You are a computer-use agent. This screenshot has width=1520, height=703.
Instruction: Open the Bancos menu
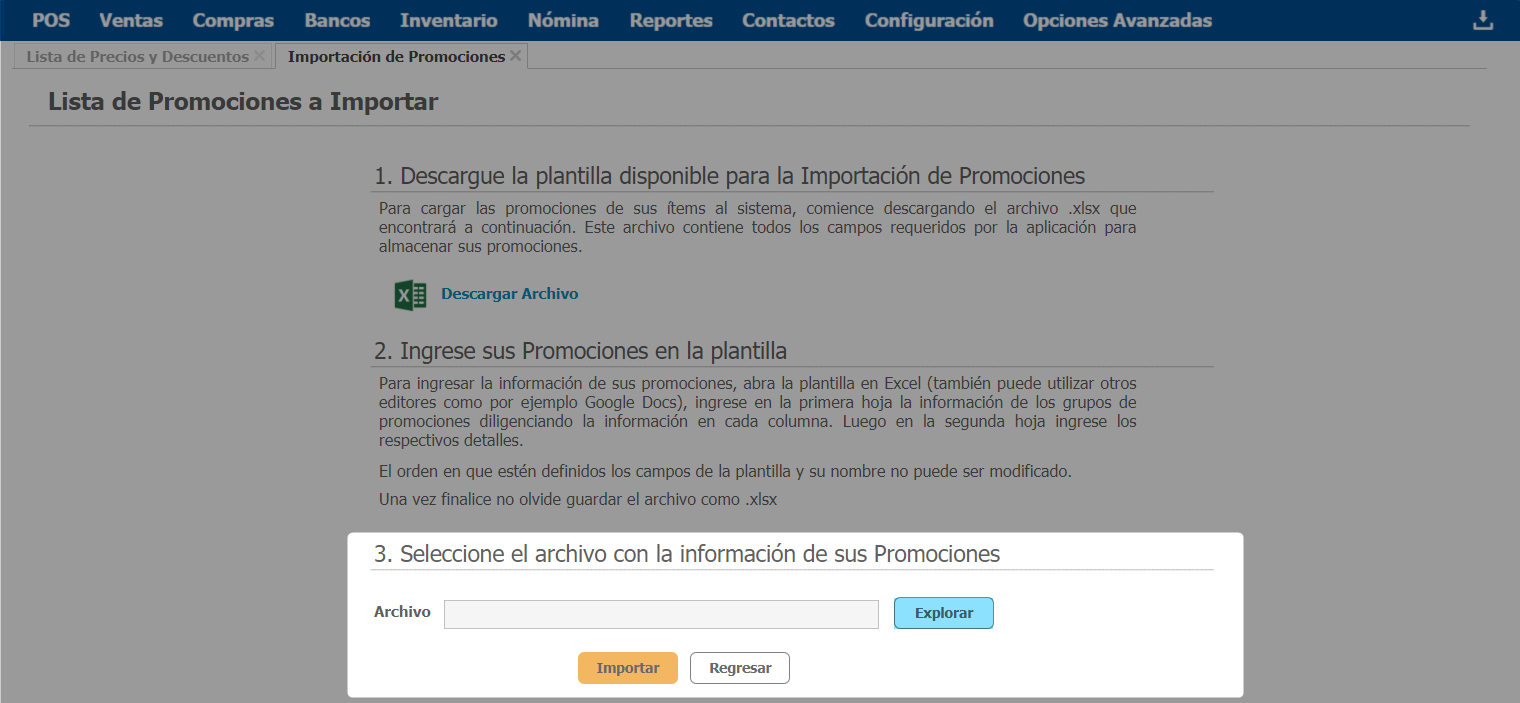point(337,21)
